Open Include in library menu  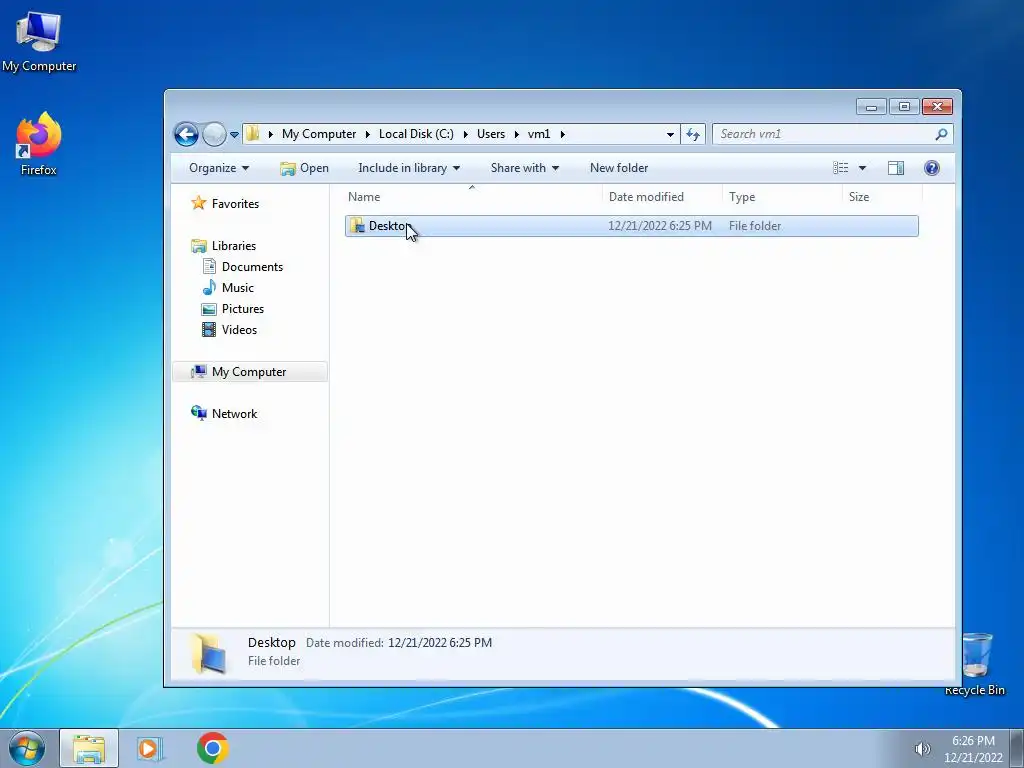pyautogui.click(x=409, y=168)
